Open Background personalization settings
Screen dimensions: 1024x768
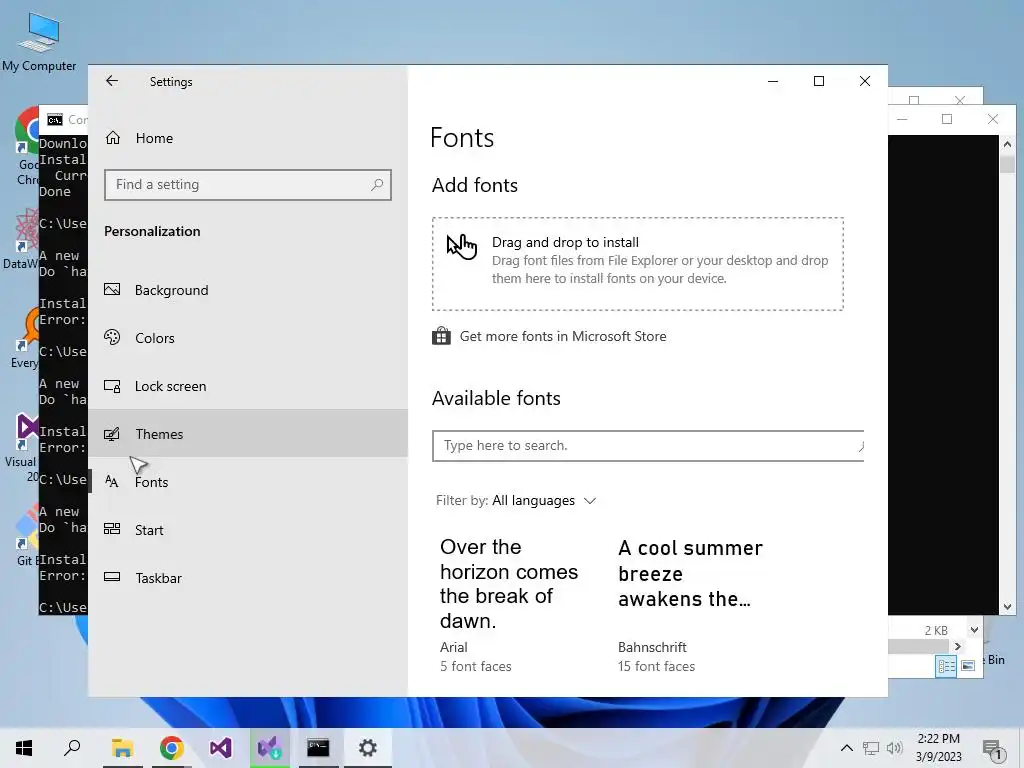pos(248,290)
